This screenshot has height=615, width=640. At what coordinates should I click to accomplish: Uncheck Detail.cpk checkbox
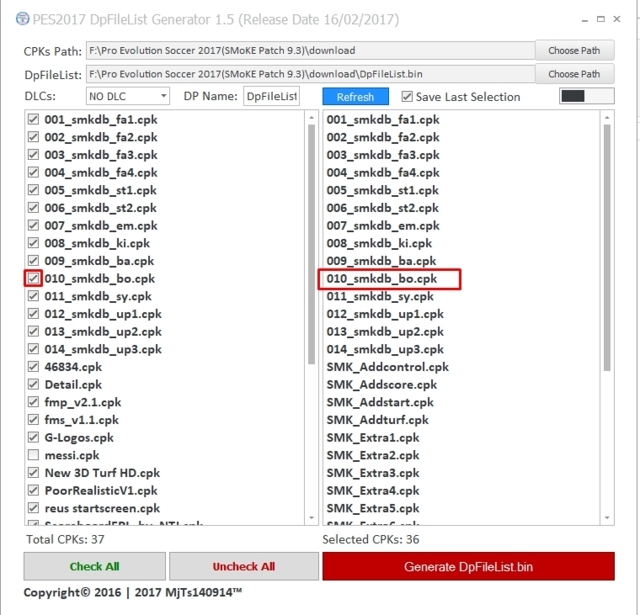pos(33,384)
